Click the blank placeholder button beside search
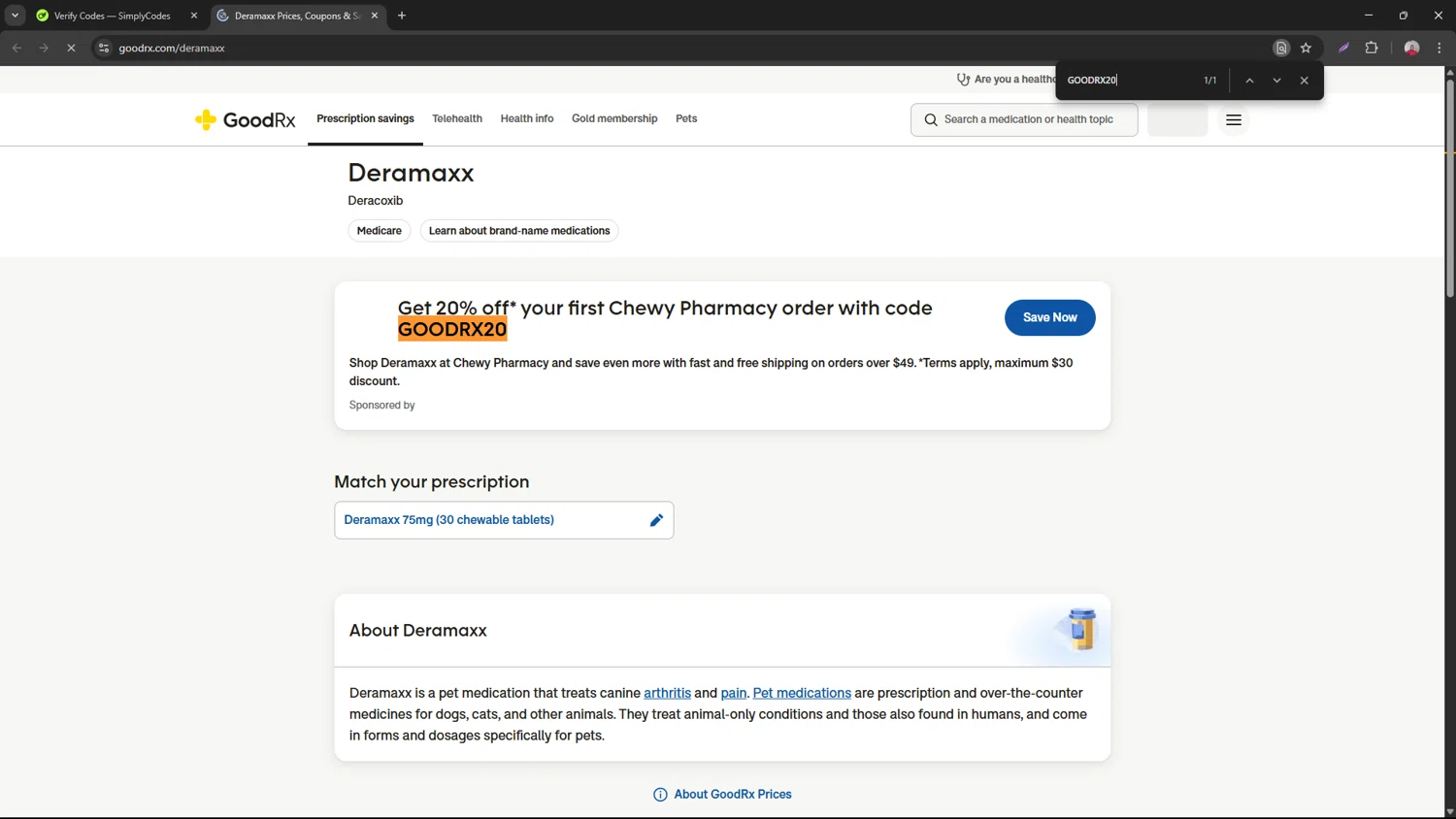The image size is (1456, 819). pyautogui.click(x=1177, y=119)
